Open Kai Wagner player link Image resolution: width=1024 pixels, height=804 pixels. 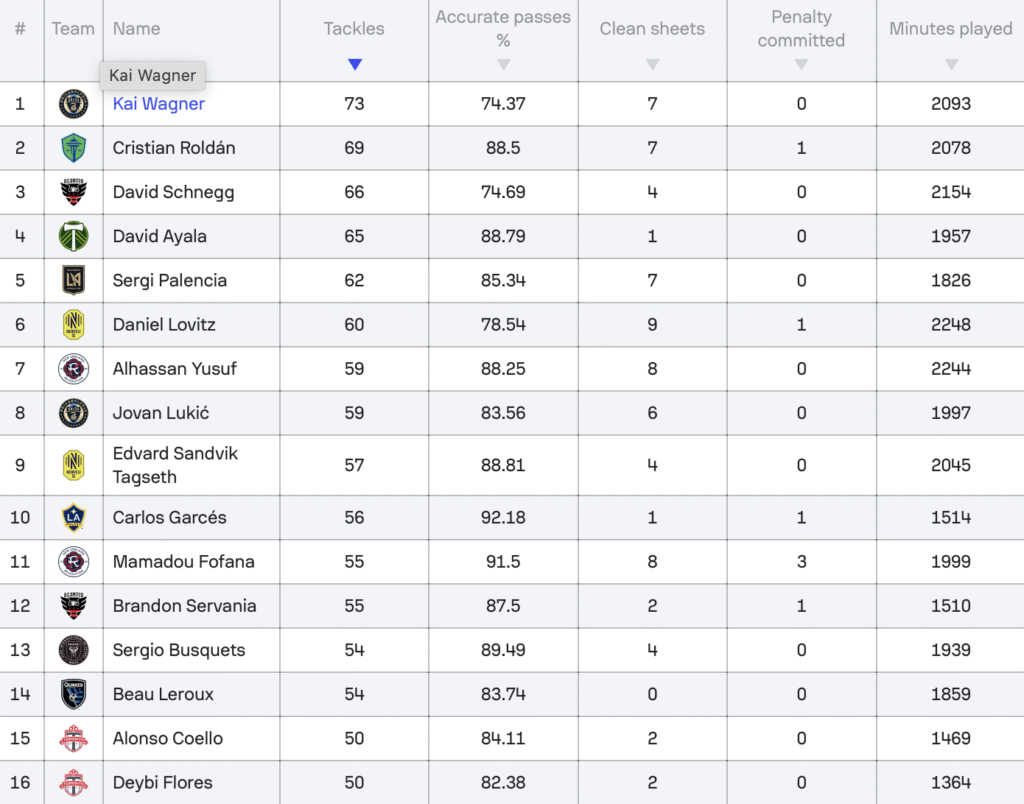[x=159, y=104]
